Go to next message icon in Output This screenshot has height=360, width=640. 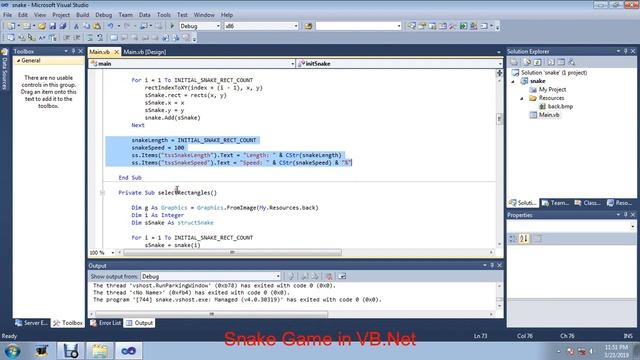[x=315, y=276]
